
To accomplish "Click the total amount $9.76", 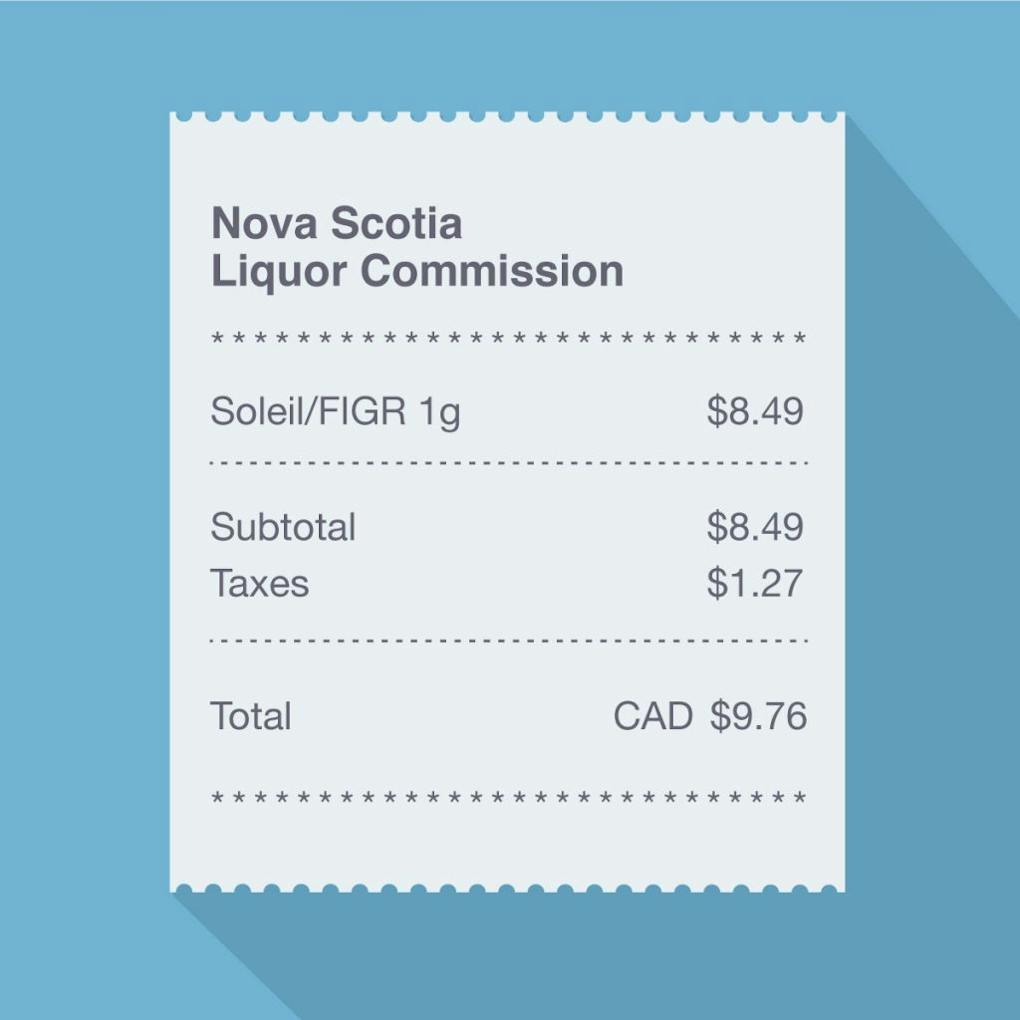I will point(758,716).
